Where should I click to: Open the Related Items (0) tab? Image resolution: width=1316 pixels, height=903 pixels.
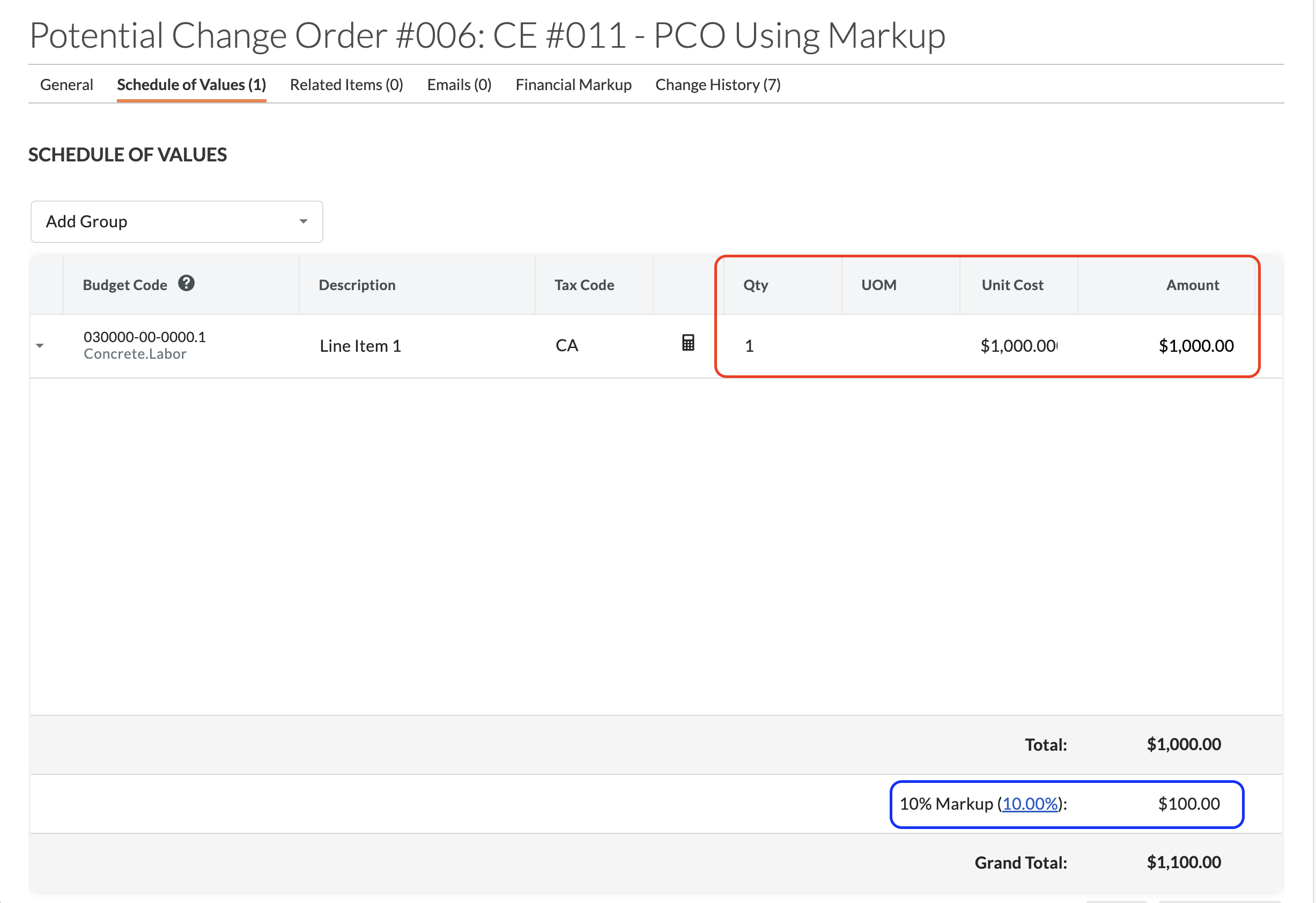point(346,85)
